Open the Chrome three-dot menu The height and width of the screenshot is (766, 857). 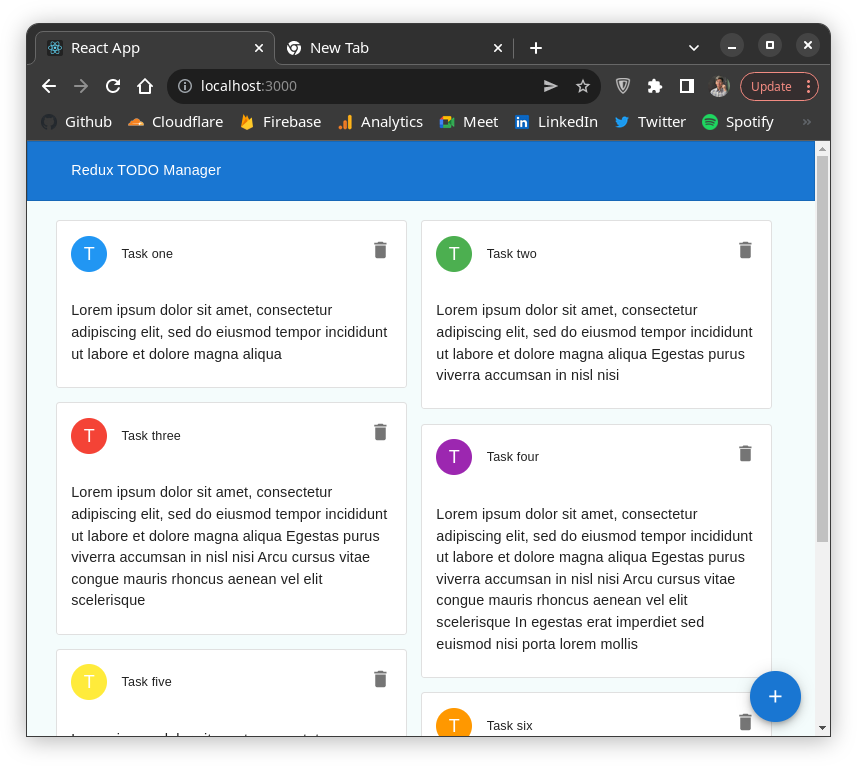(808, 86)
